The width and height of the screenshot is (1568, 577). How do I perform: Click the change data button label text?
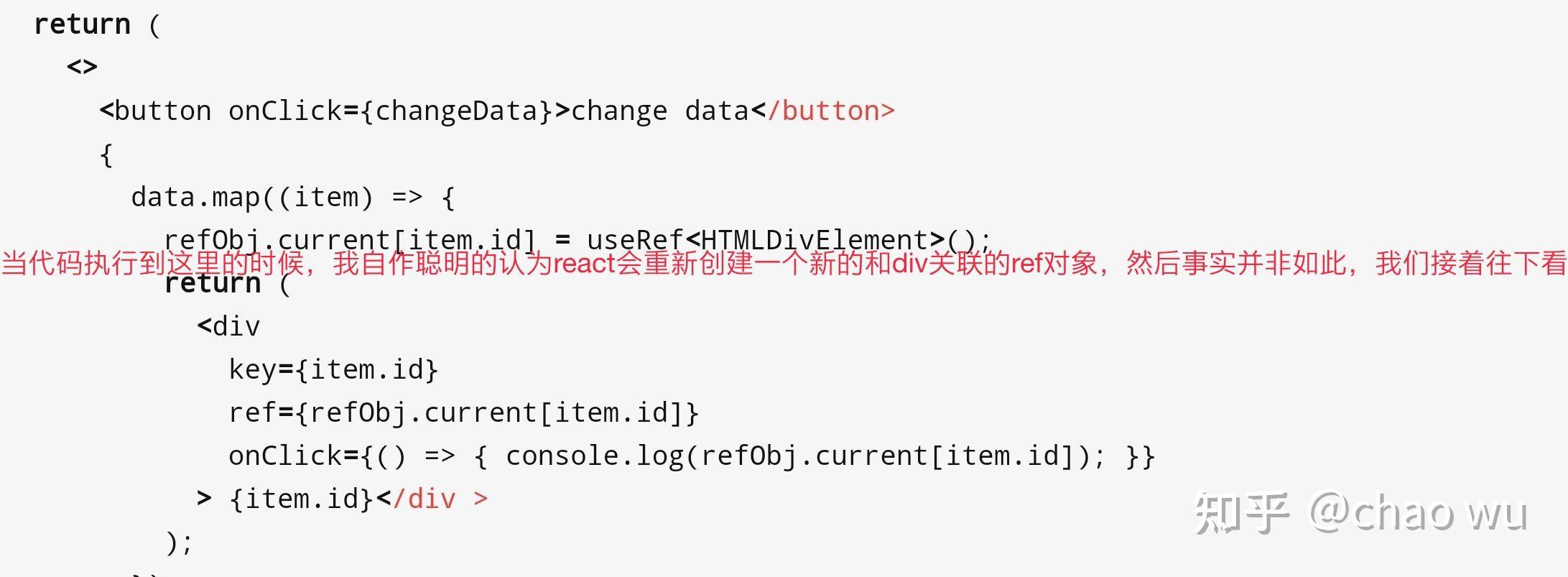pos(660,111)
